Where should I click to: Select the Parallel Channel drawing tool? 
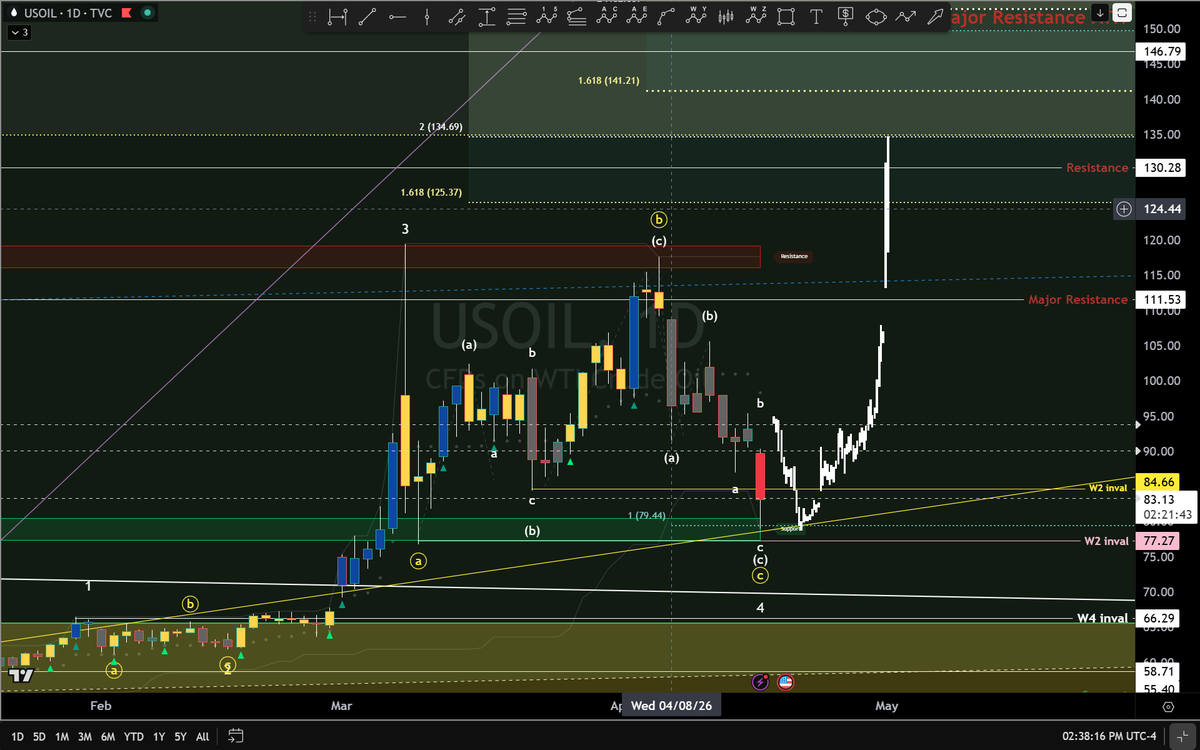click(x=457, y=17)
